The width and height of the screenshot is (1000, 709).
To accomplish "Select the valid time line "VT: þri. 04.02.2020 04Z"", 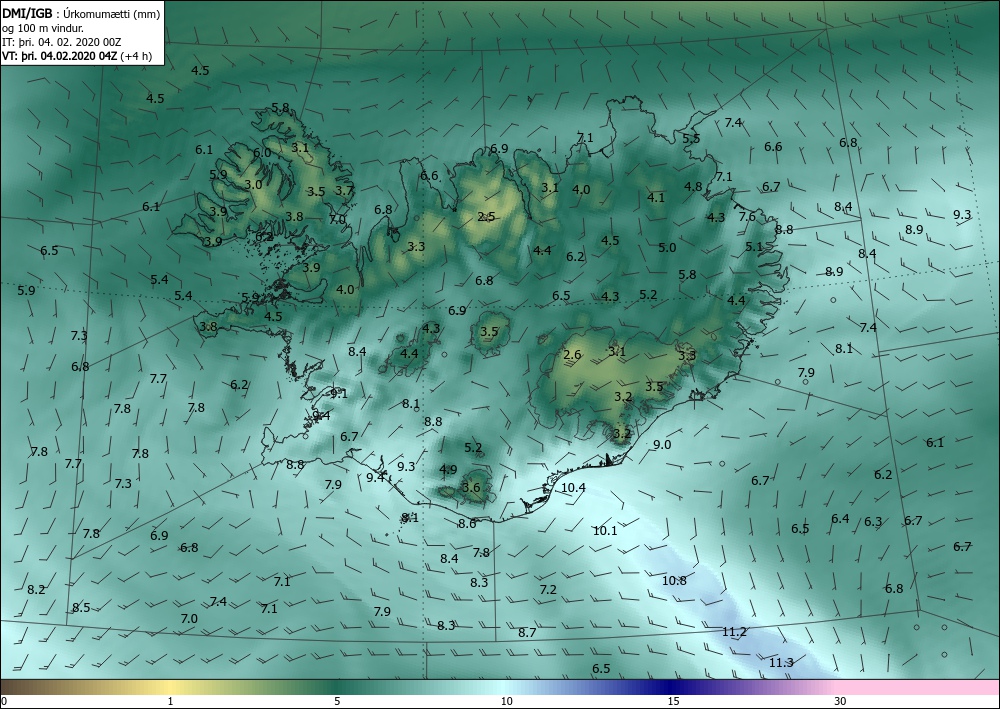I will pyautogui.click(x=60, y=56).
